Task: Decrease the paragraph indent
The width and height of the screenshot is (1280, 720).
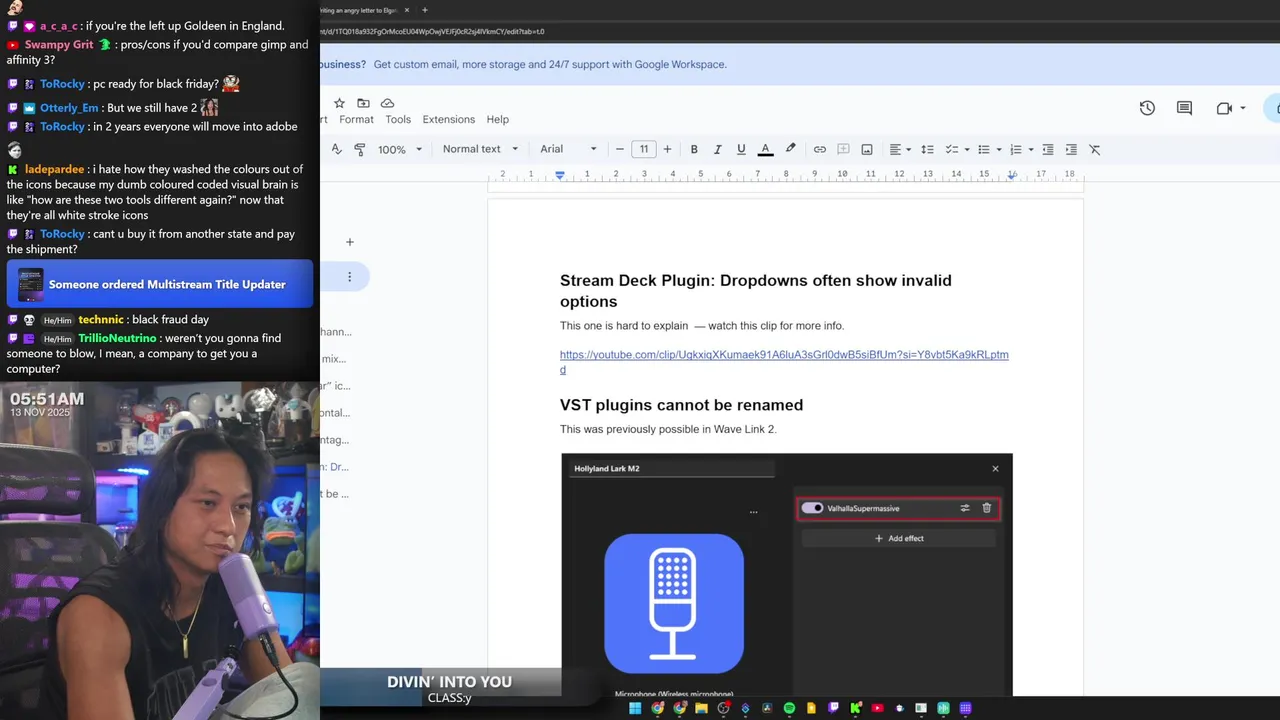Action: point(1048,149)
